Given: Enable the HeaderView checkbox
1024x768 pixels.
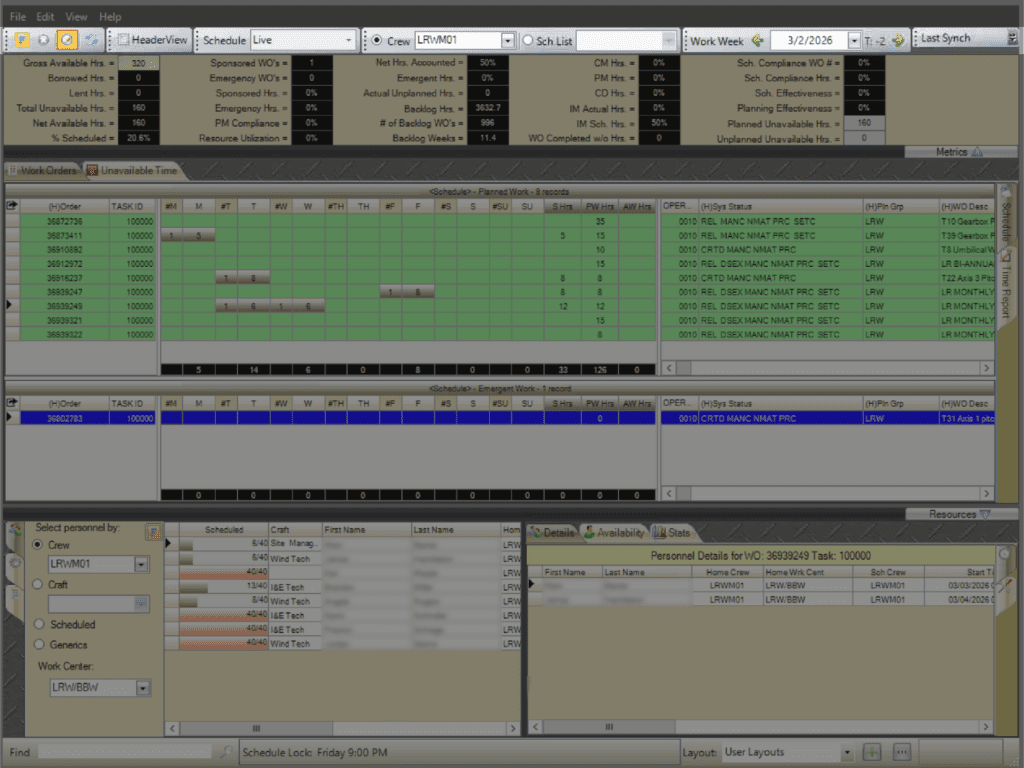Looking at the screenshot, I should point(123,41).
